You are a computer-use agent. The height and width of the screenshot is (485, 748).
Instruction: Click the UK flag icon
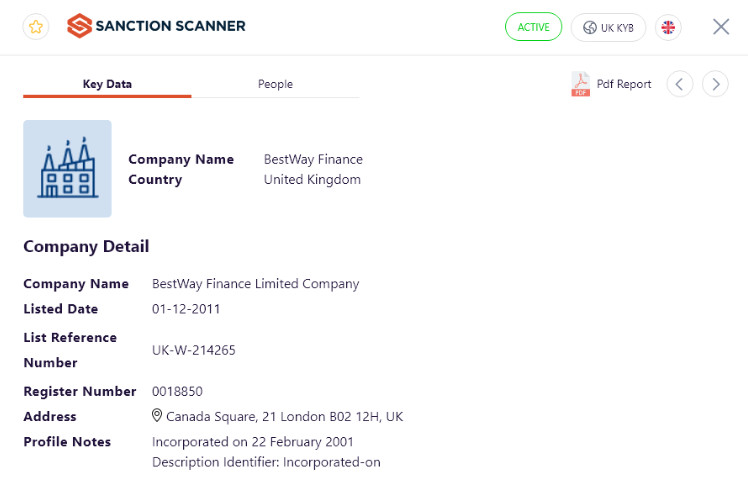pos(668,28)
